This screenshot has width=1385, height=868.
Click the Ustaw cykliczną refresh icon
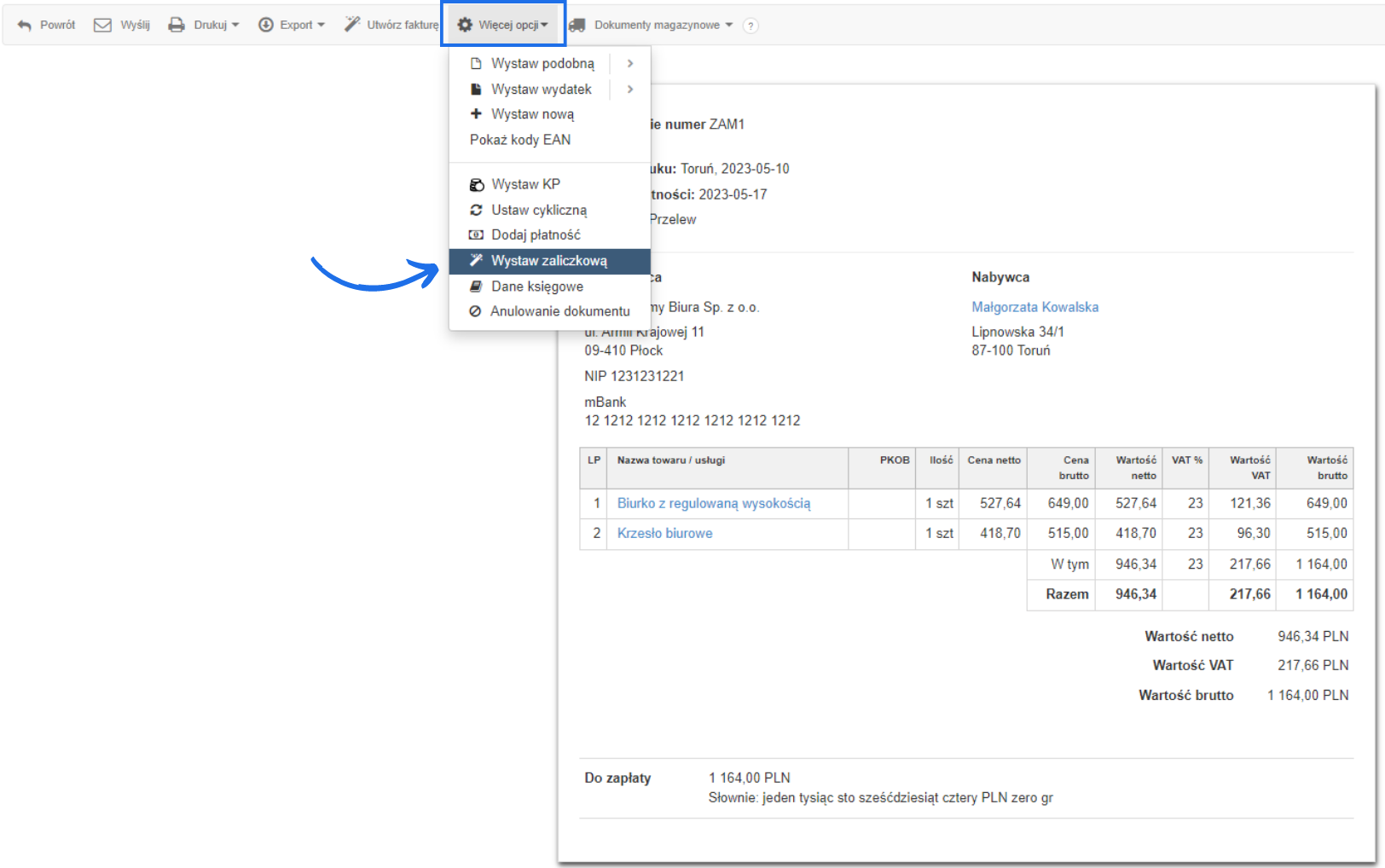pyautogui.click(x=477, y=210)
